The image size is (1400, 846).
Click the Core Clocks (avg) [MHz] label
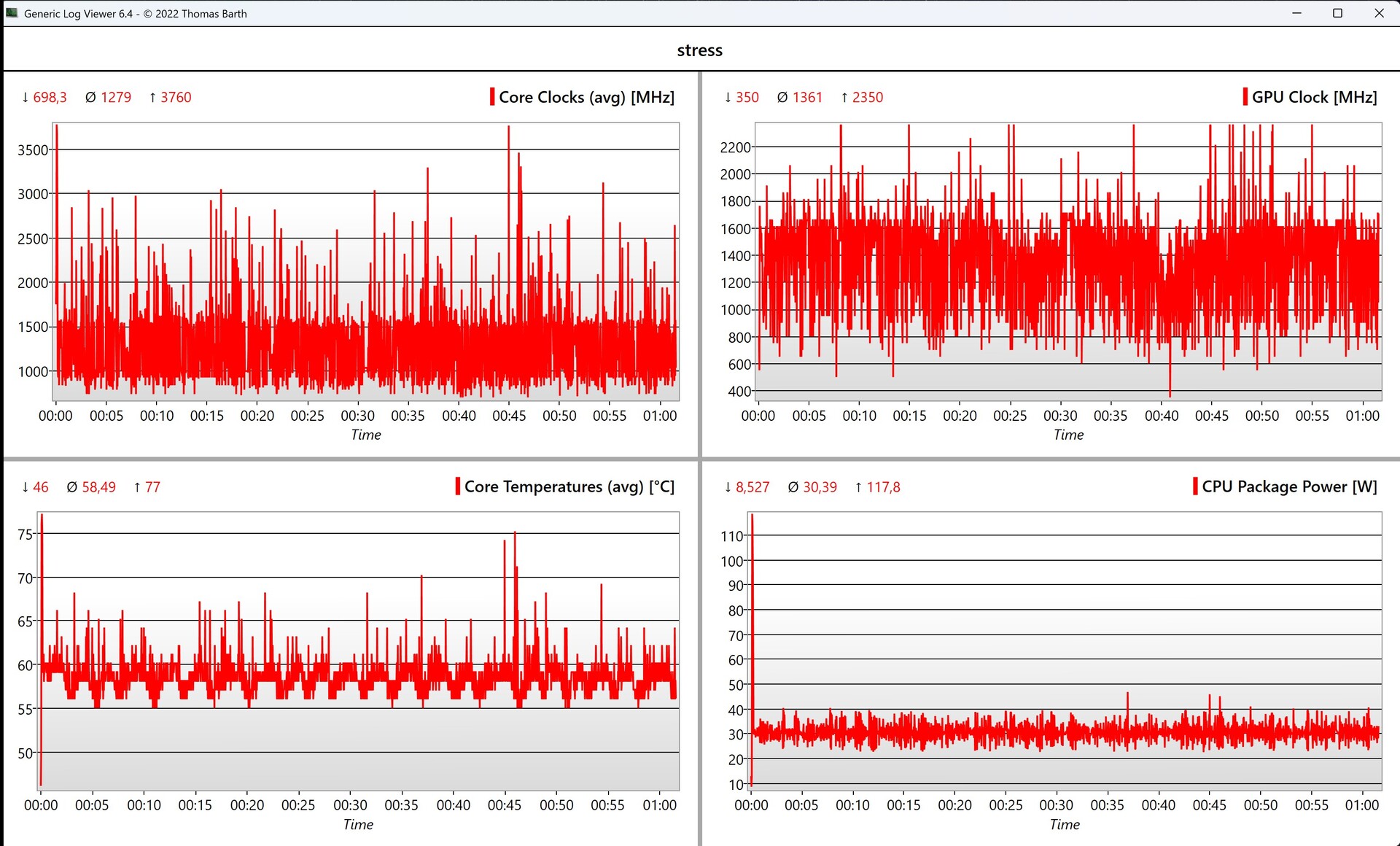point(586,97)
